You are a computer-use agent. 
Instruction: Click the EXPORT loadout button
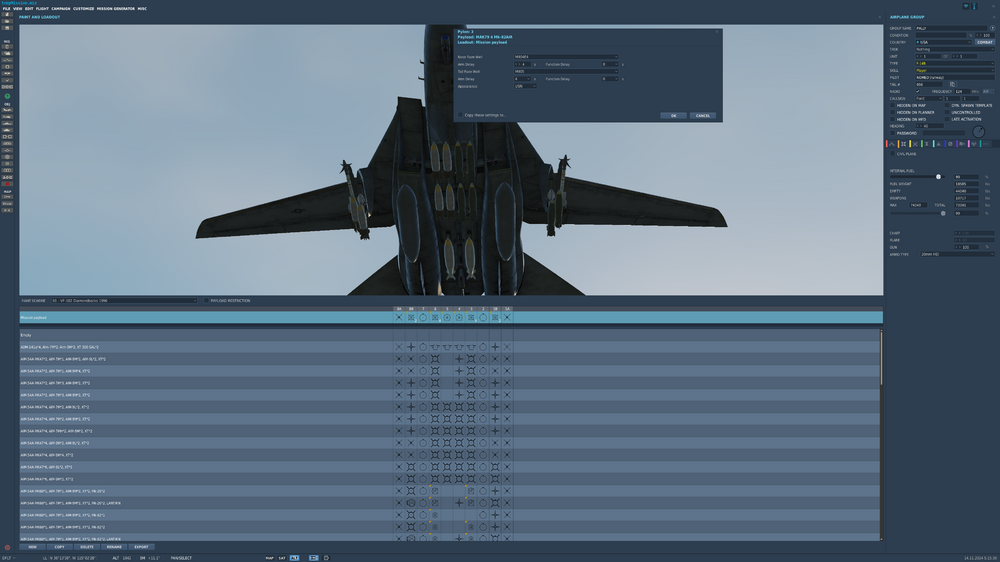[x=142, y=547]
